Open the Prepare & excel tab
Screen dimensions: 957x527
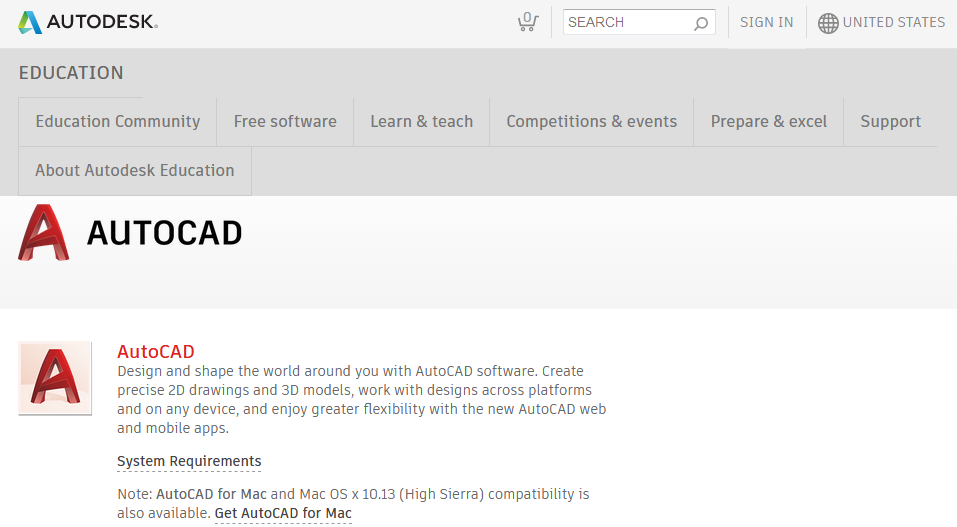[768, 122]
